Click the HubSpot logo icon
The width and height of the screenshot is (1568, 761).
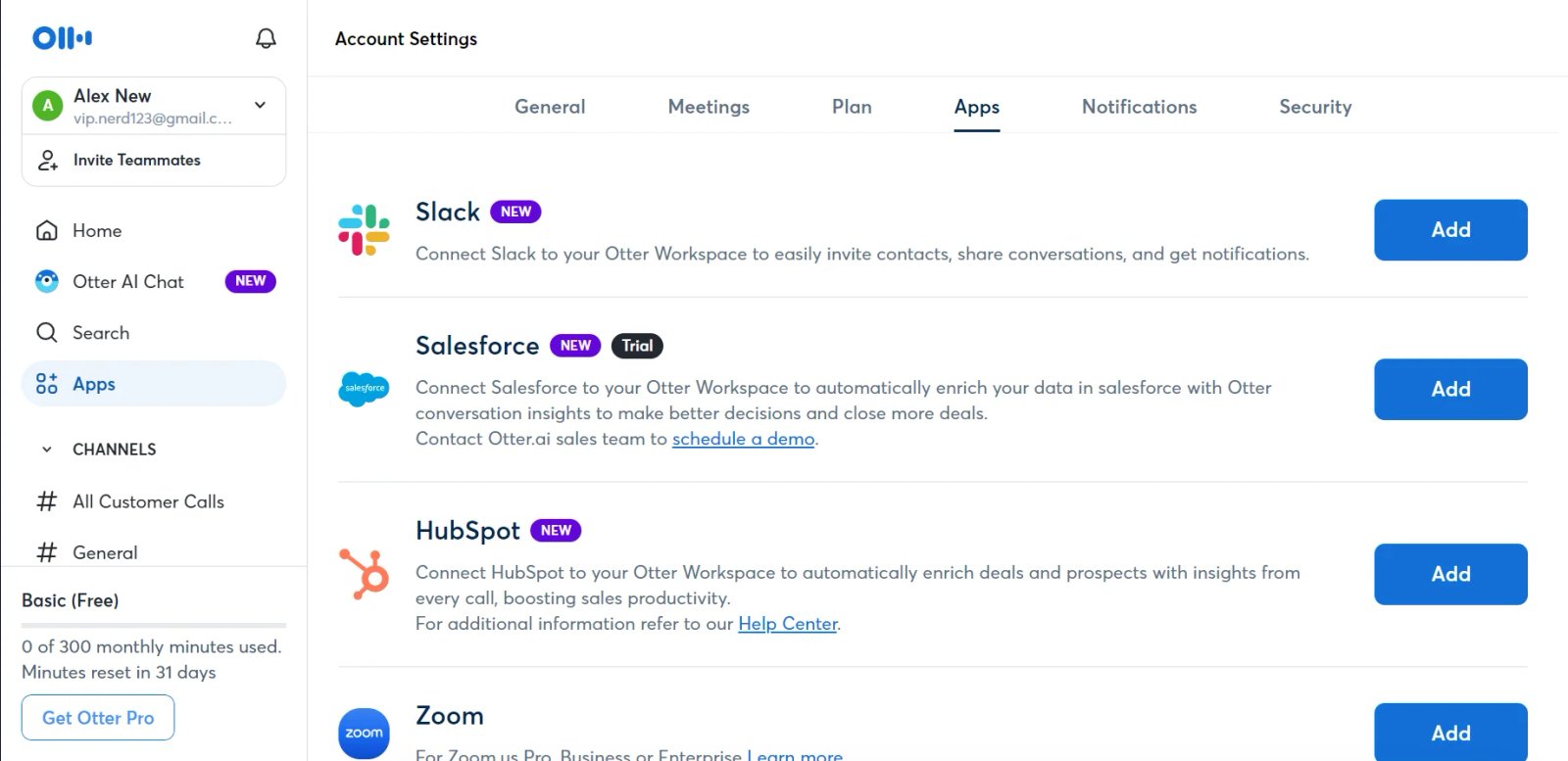click(x=364, y=574)
